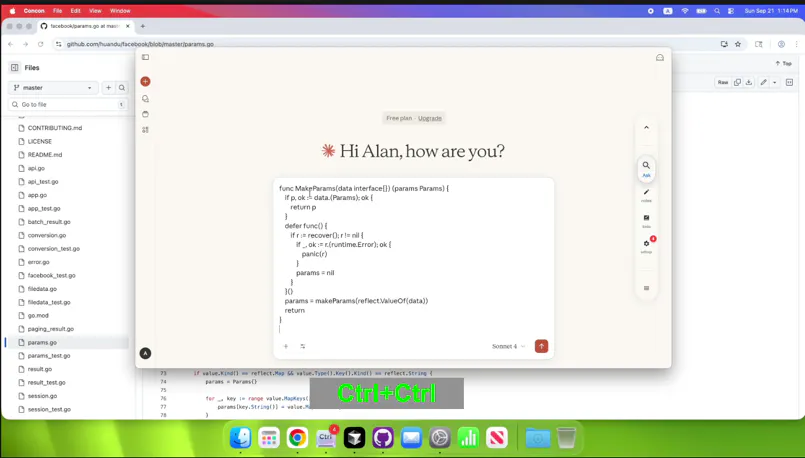Focus the Go to file field
Screen dimensions: 805x458
[68, 104]
